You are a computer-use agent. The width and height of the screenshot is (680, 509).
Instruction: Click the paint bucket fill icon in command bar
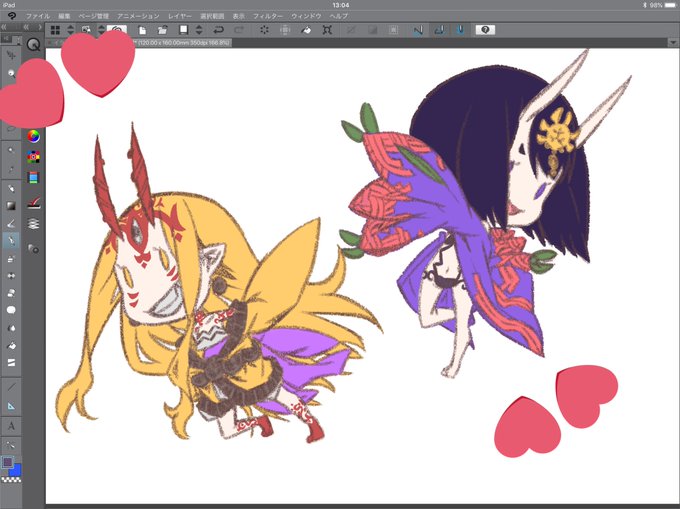(x=306, y=30)
